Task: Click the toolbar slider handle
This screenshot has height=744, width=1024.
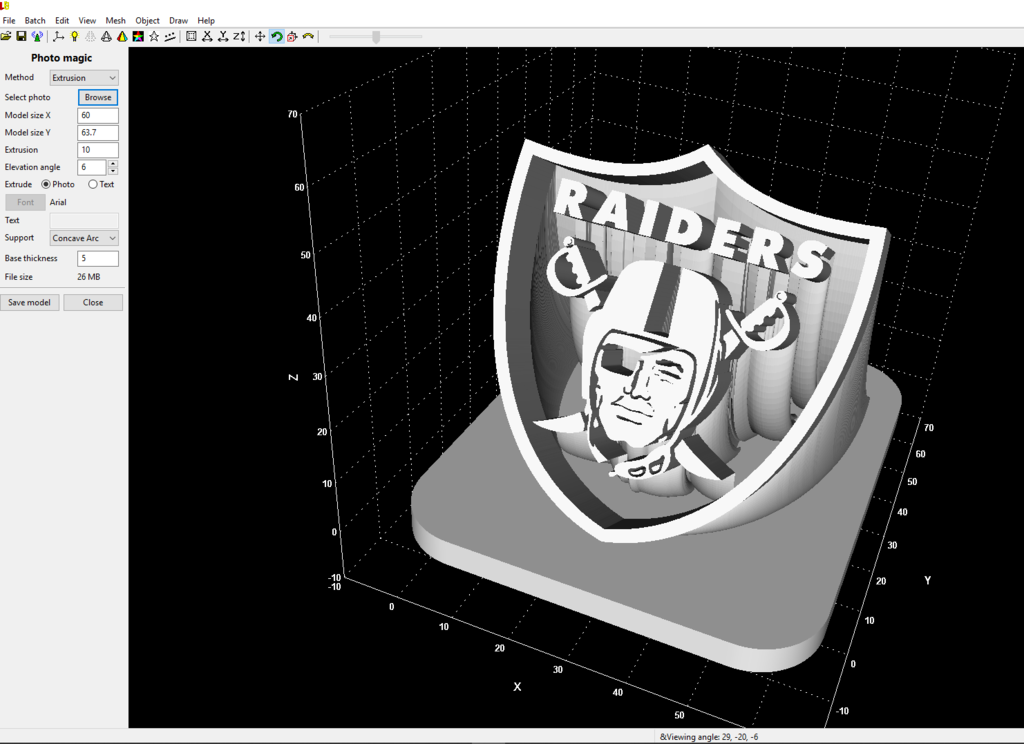Action: pos(376,37)
